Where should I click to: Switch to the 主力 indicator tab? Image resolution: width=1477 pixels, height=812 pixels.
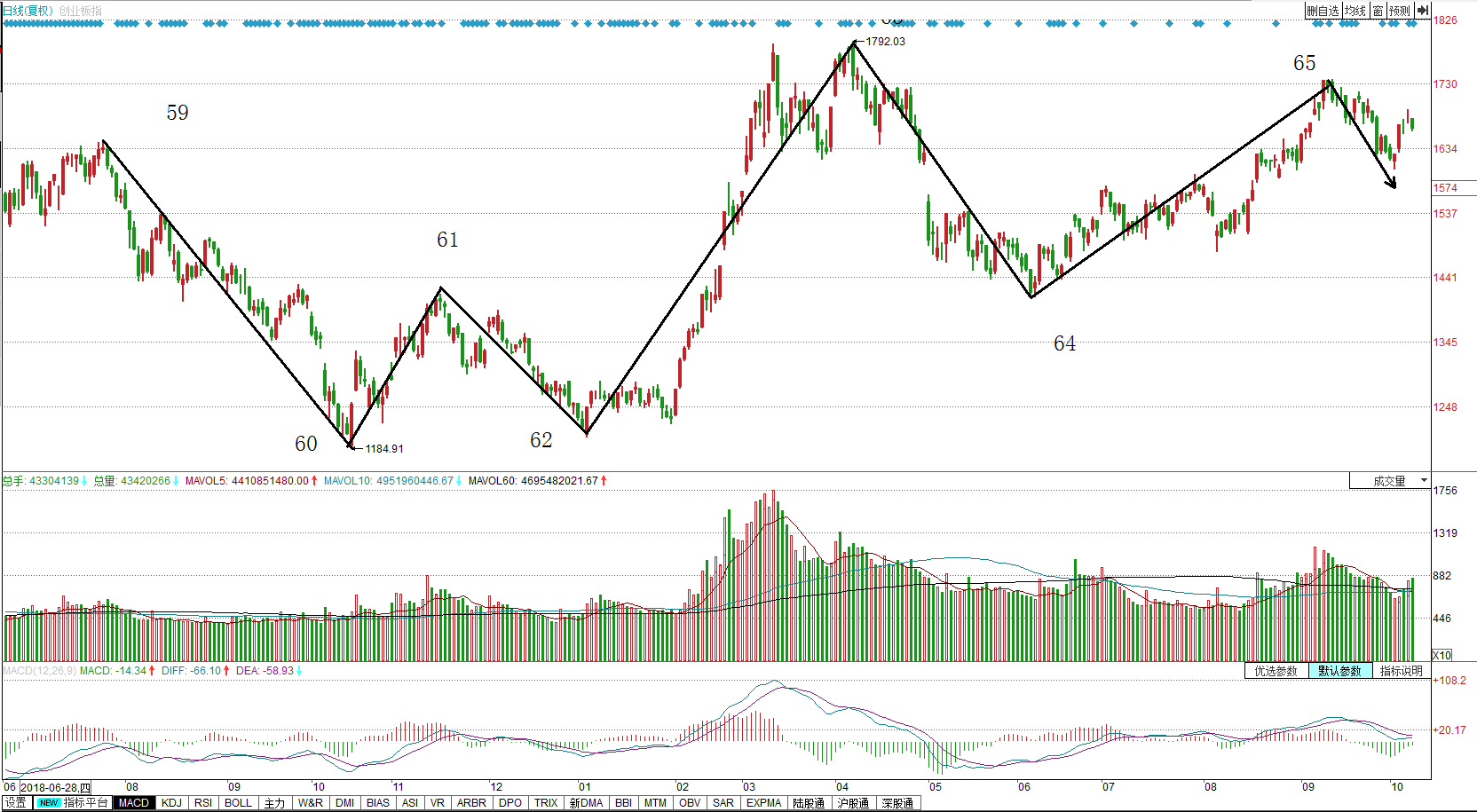274,802
